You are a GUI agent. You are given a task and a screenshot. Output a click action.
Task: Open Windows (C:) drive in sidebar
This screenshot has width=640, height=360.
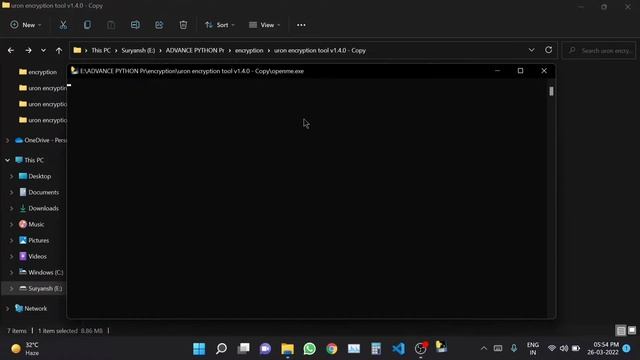click(41, 272)
